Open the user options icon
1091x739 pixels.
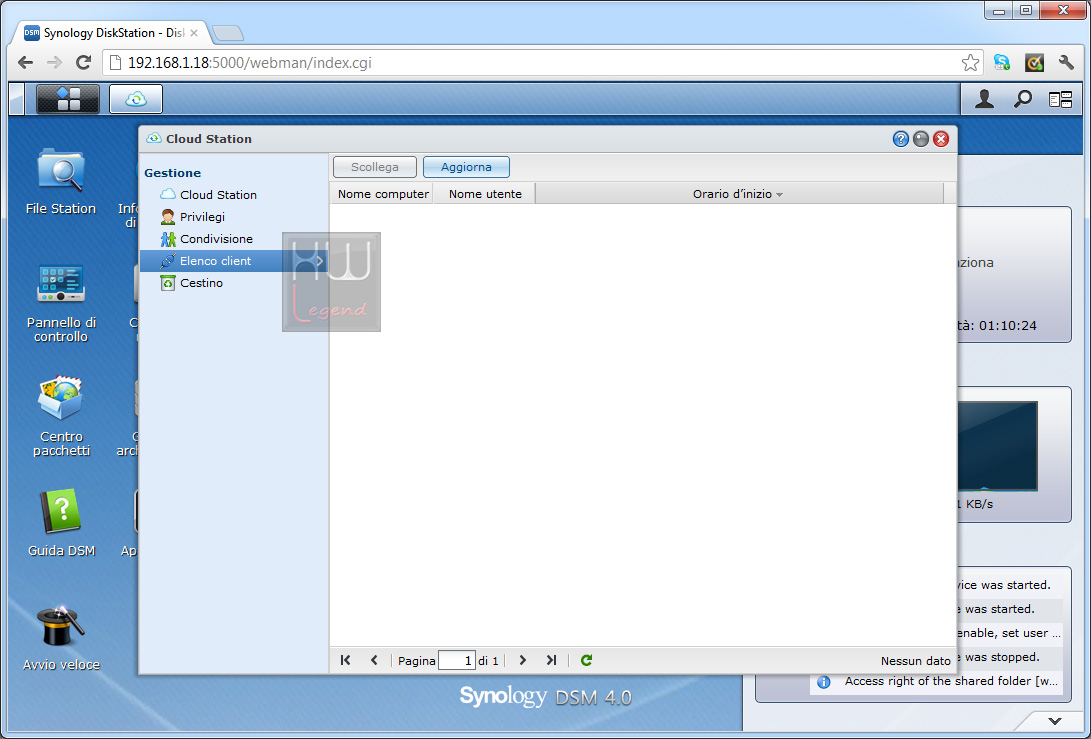point(984,100)
